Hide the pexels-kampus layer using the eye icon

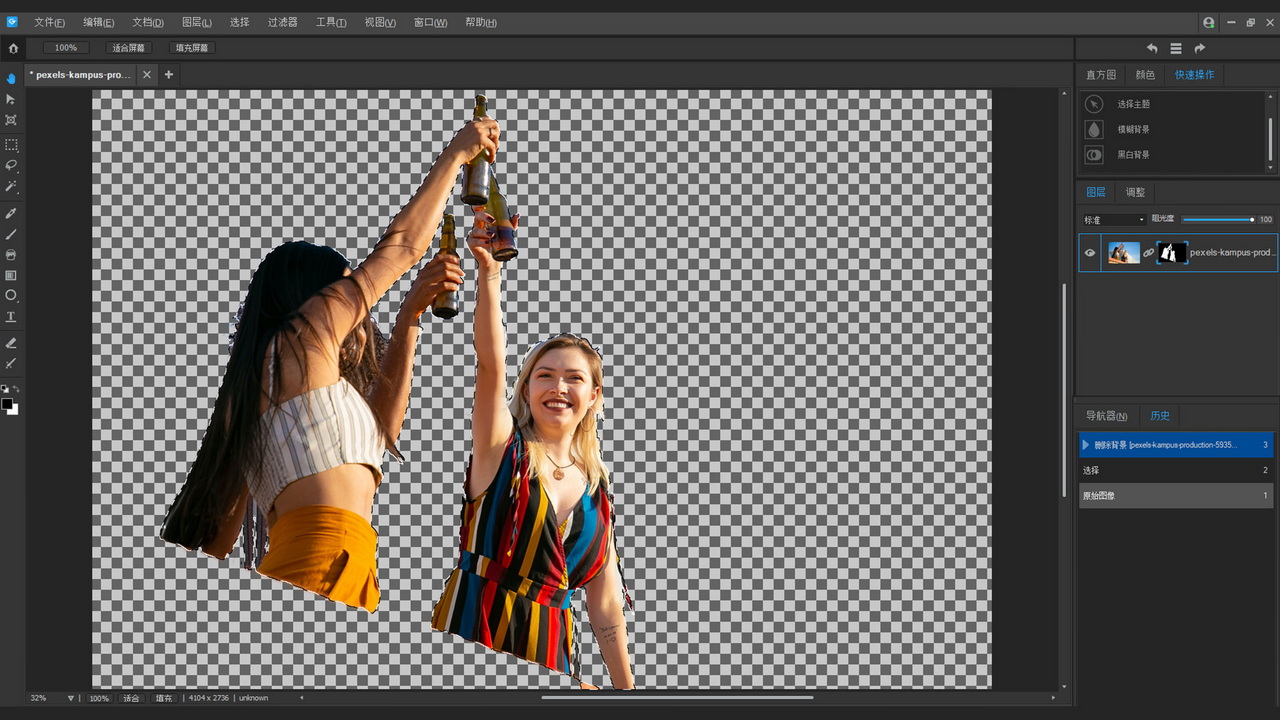[1090, 253]
